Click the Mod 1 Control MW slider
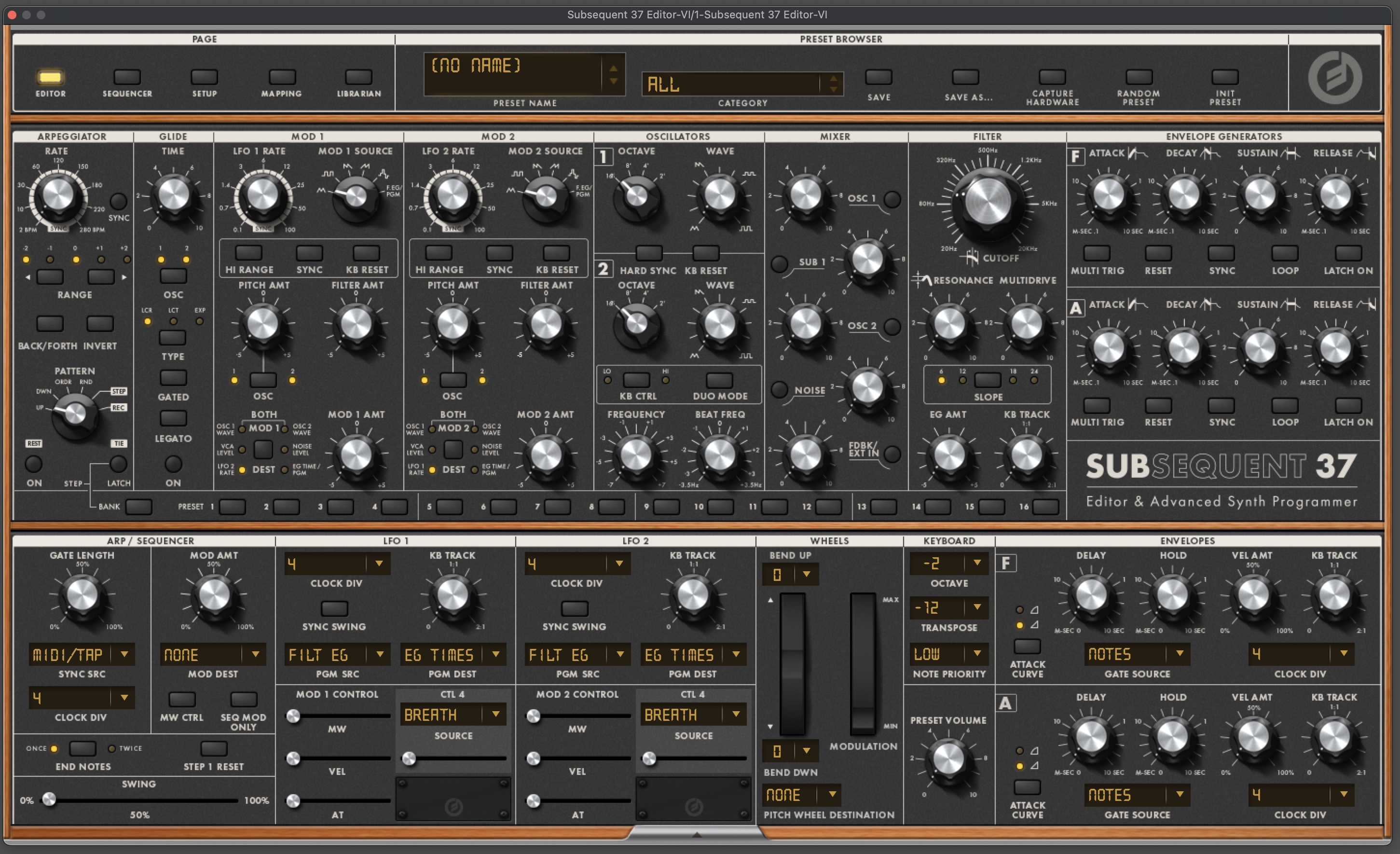1400x854 pixels. [340, 716]
